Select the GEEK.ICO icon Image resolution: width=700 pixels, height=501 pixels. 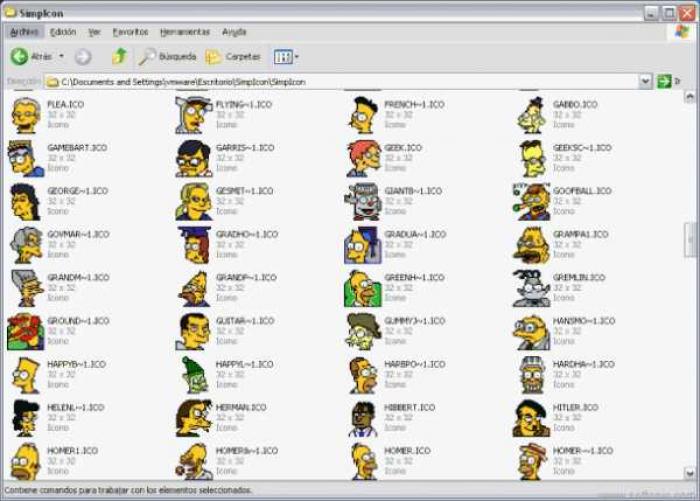[363, 159]
